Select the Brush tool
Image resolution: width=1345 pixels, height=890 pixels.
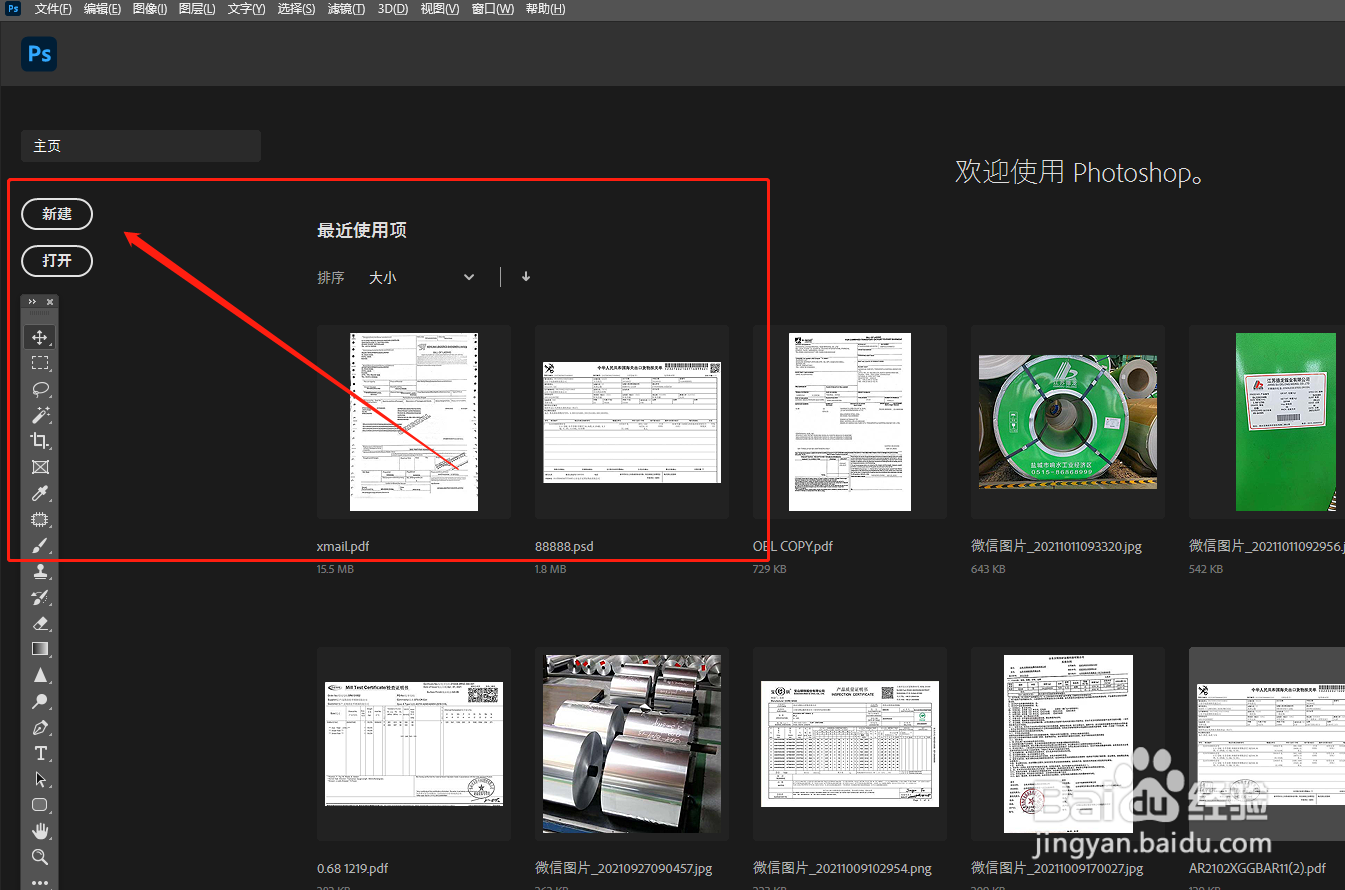tap(40, 545)
